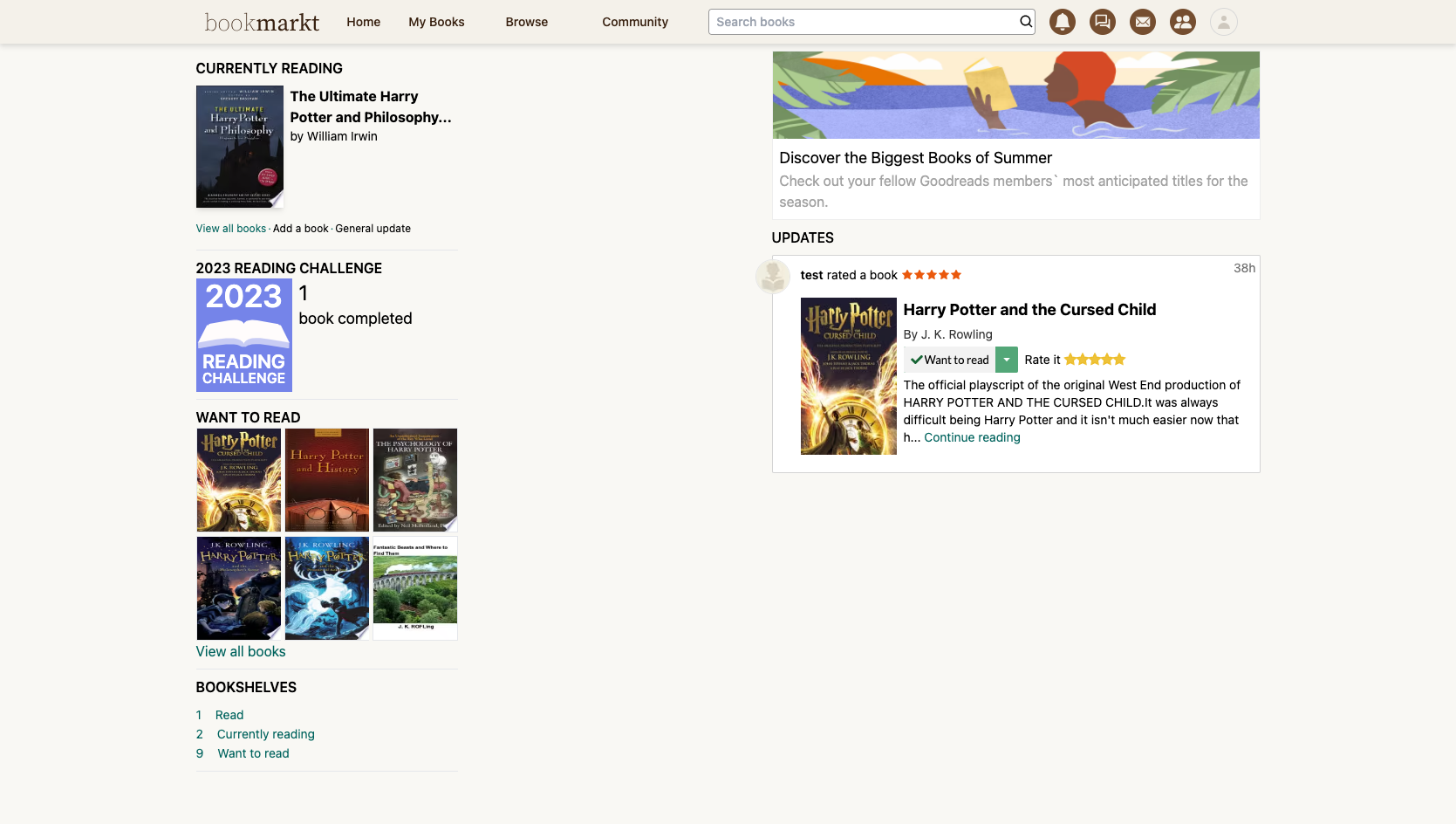This screenshot has width=1456, height=824.
Task: Click the 1 book completed text
Action: [x=355, y=306]
